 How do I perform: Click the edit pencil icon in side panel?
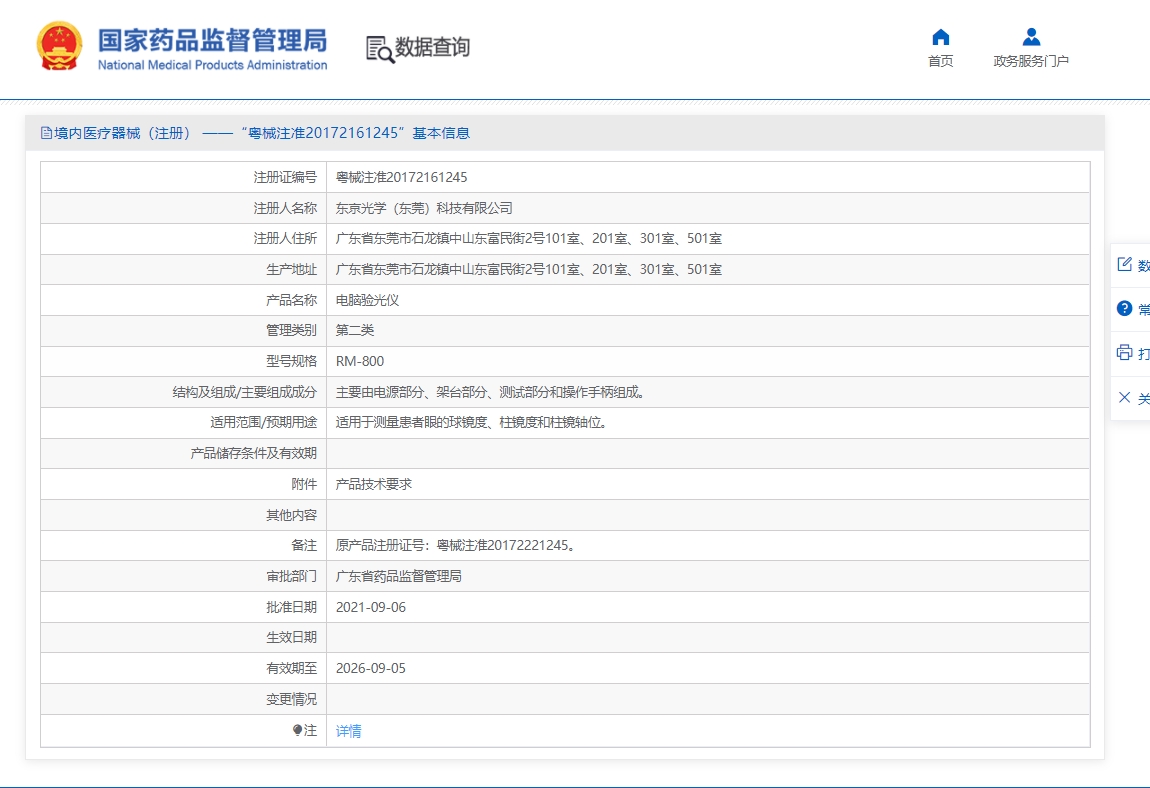(1124, 264)
